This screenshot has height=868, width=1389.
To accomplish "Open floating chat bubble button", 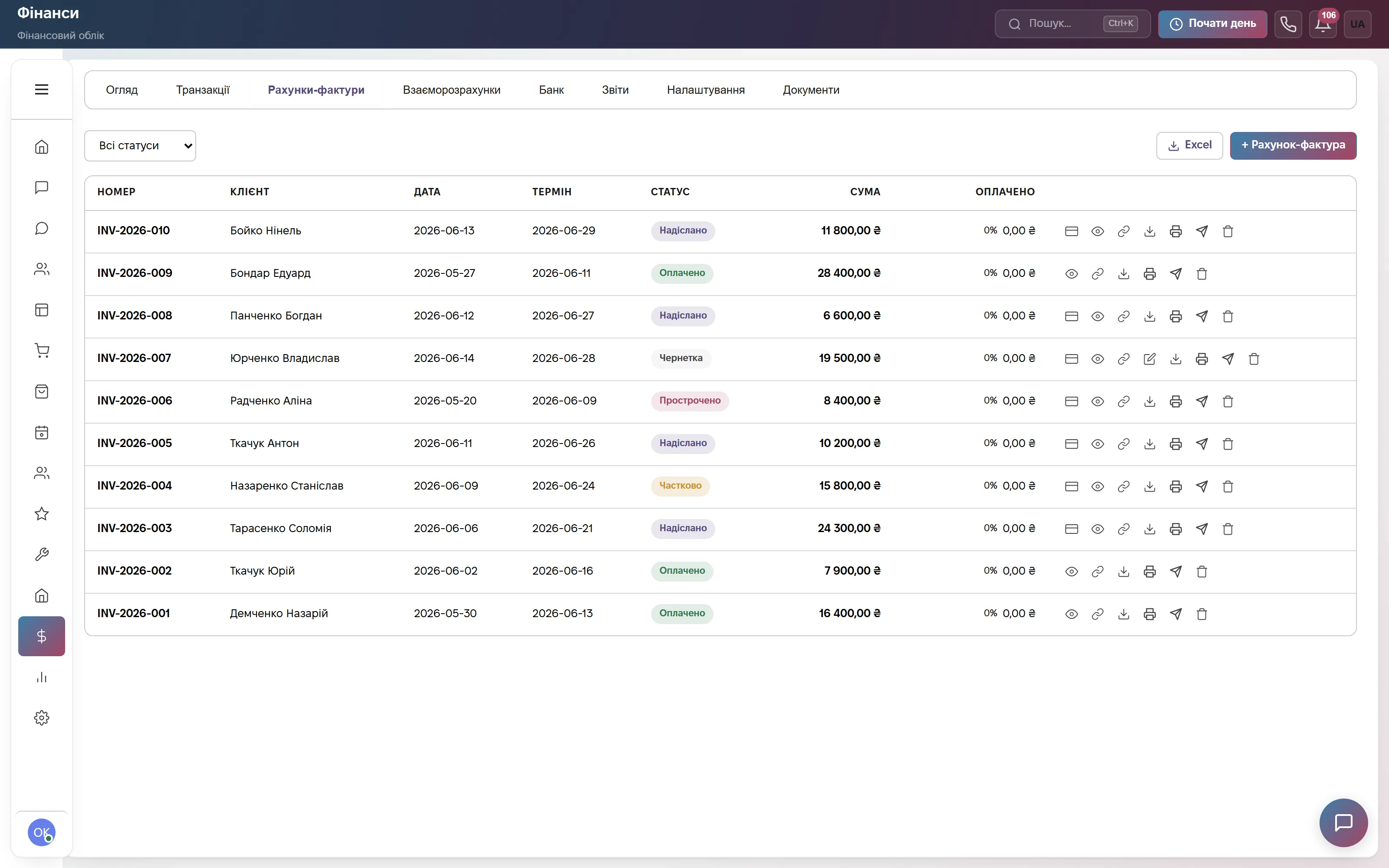I will (1343, 823).
